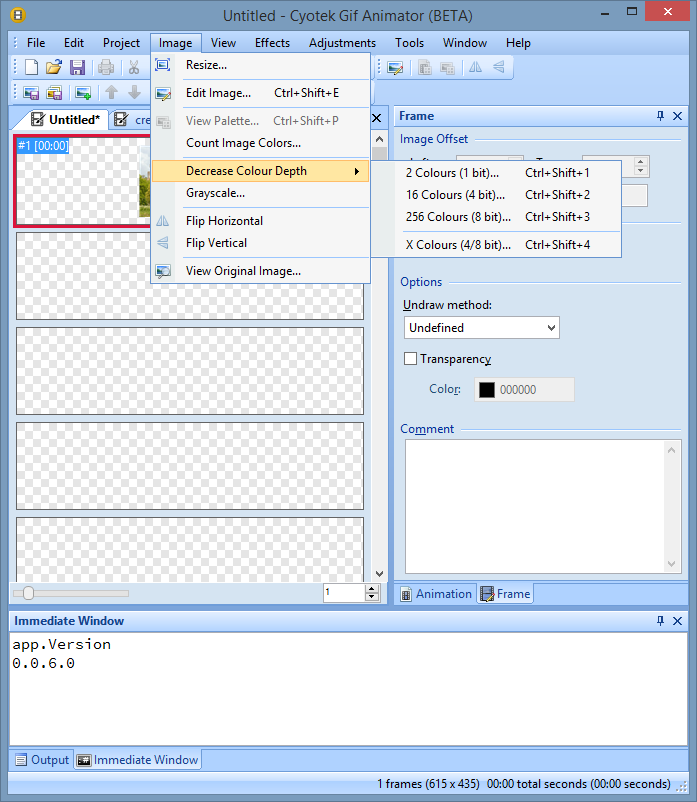Screen dimensions: 697x802
Task: Choose View Original Image menu entry
Action: (261, 271)
